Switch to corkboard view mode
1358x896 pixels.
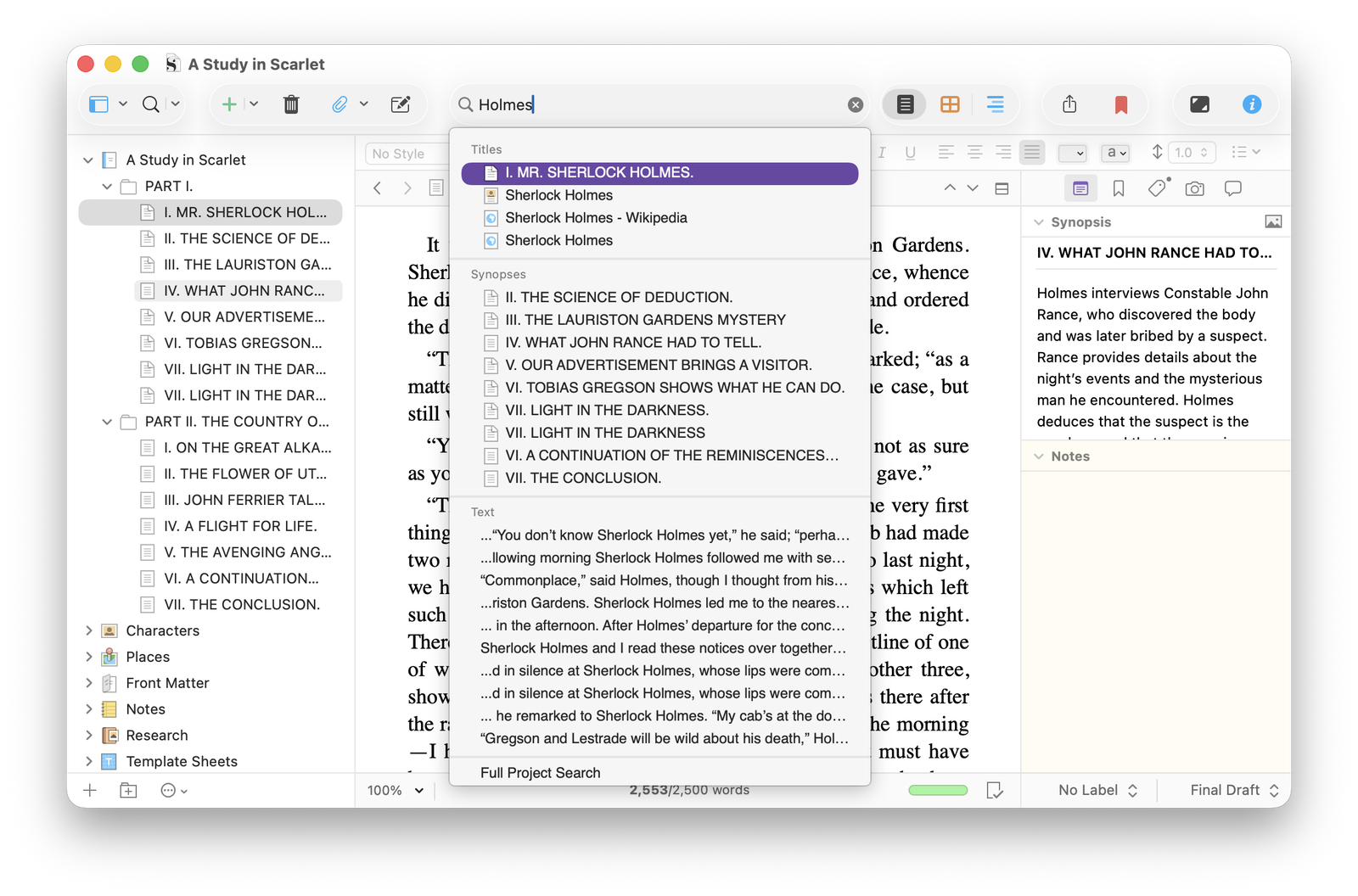(x=950, y=104)
